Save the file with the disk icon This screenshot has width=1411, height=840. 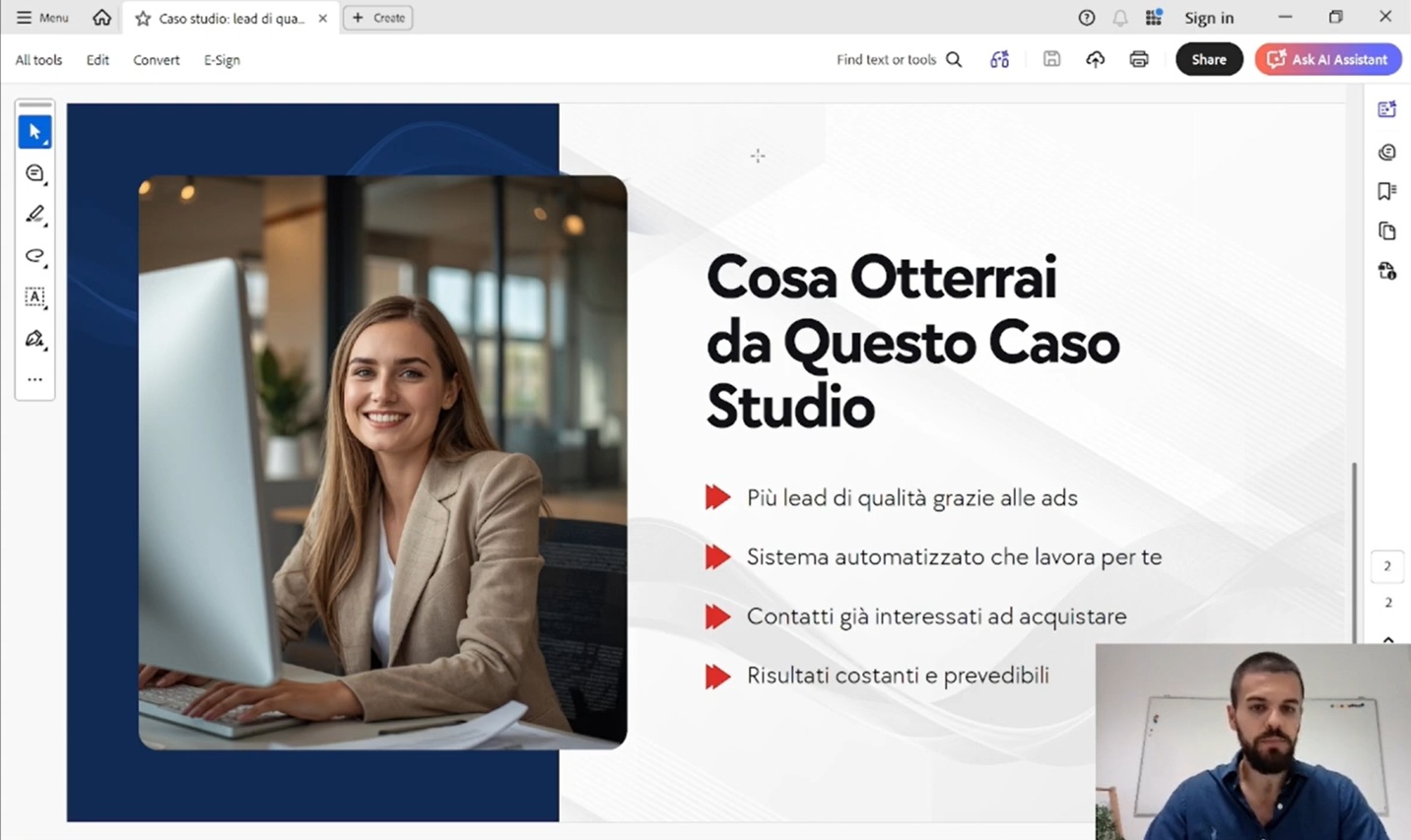click(x=1051, y=59)
